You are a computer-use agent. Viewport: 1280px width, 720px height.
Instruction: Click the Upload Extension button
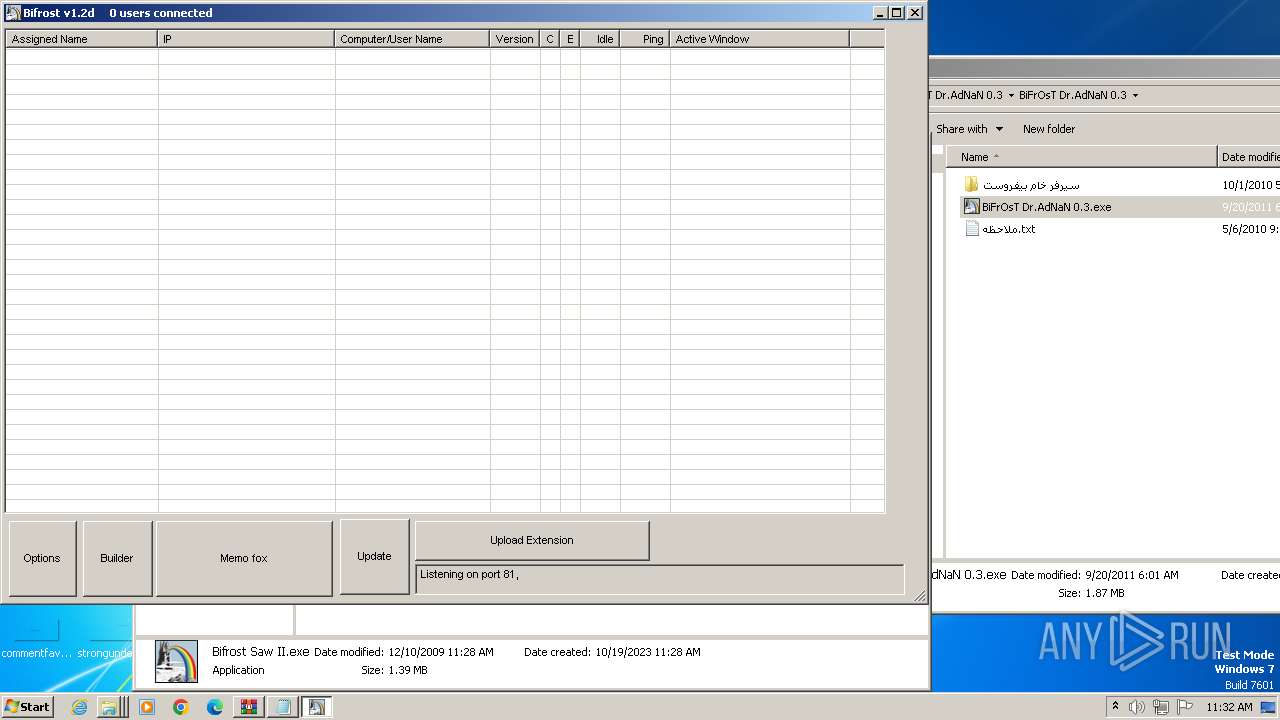(532, 540)
